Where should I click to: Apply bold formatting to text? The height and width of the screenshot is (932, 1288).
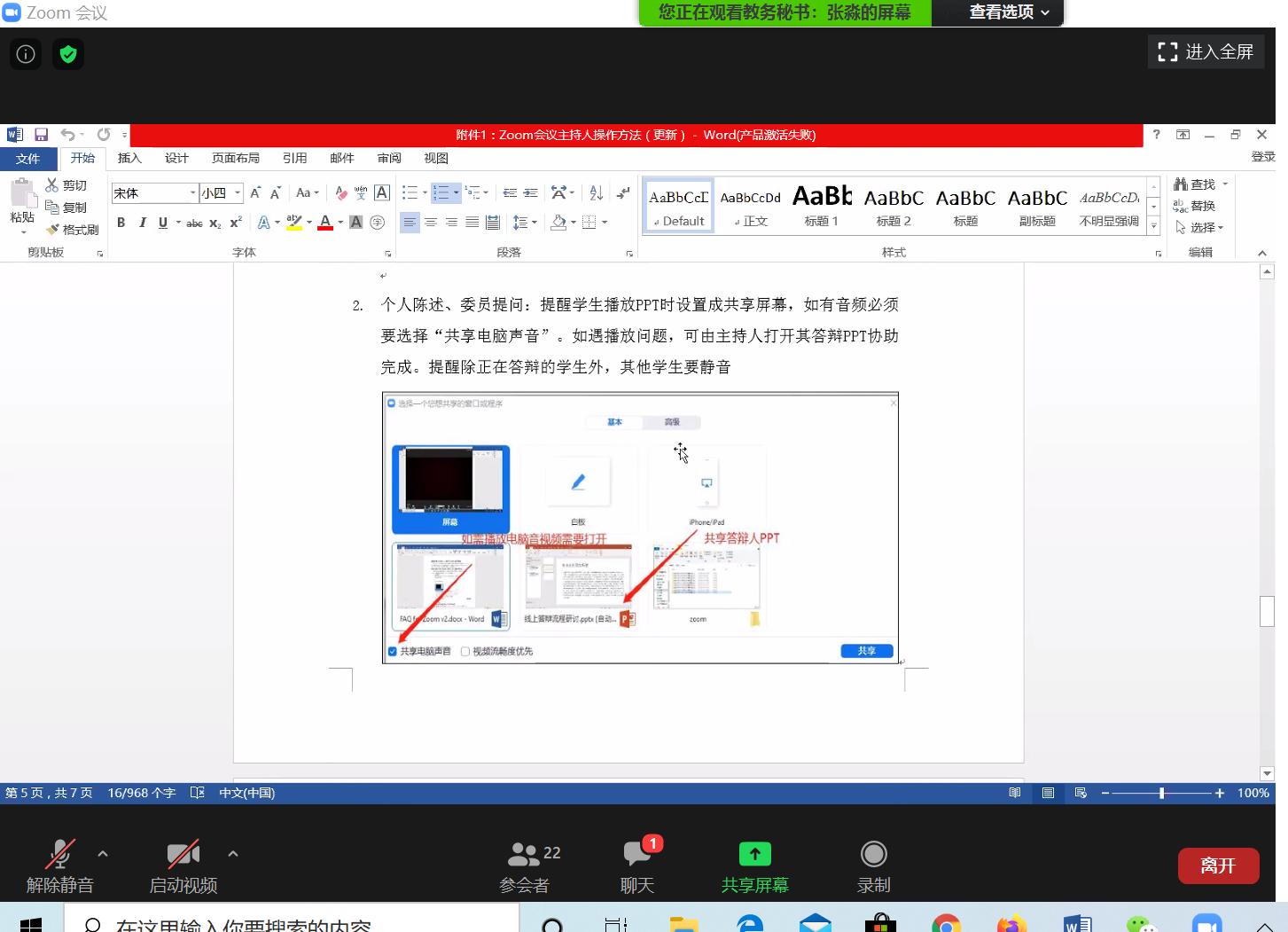[x=121, y=223]
